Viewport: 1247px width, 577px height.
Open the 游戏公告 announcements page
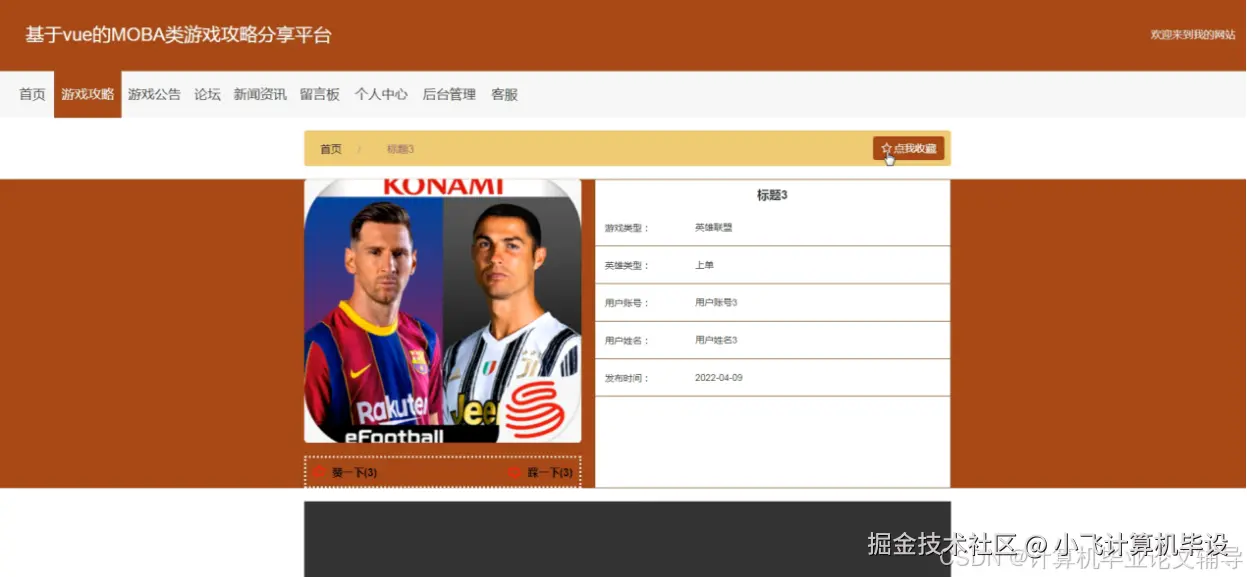tap(155, 94)
